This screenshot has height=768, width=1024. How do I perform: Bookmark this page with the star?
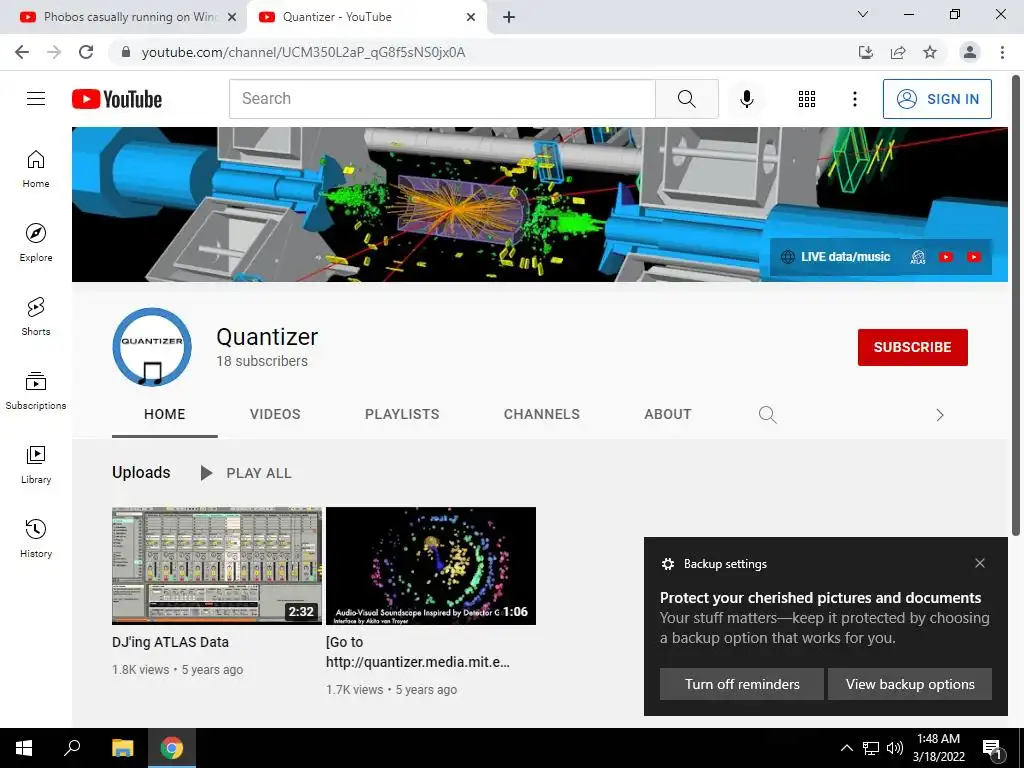(x=930, y=52)
